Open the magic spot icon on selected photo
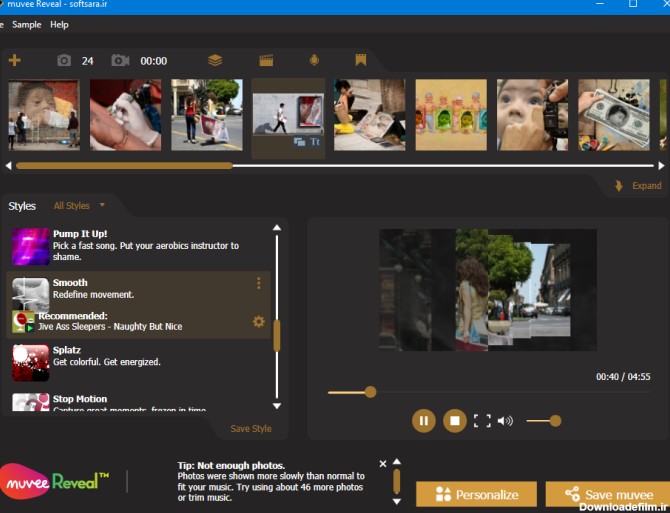This screenshot has height=513, width=670. pos(300,142)
